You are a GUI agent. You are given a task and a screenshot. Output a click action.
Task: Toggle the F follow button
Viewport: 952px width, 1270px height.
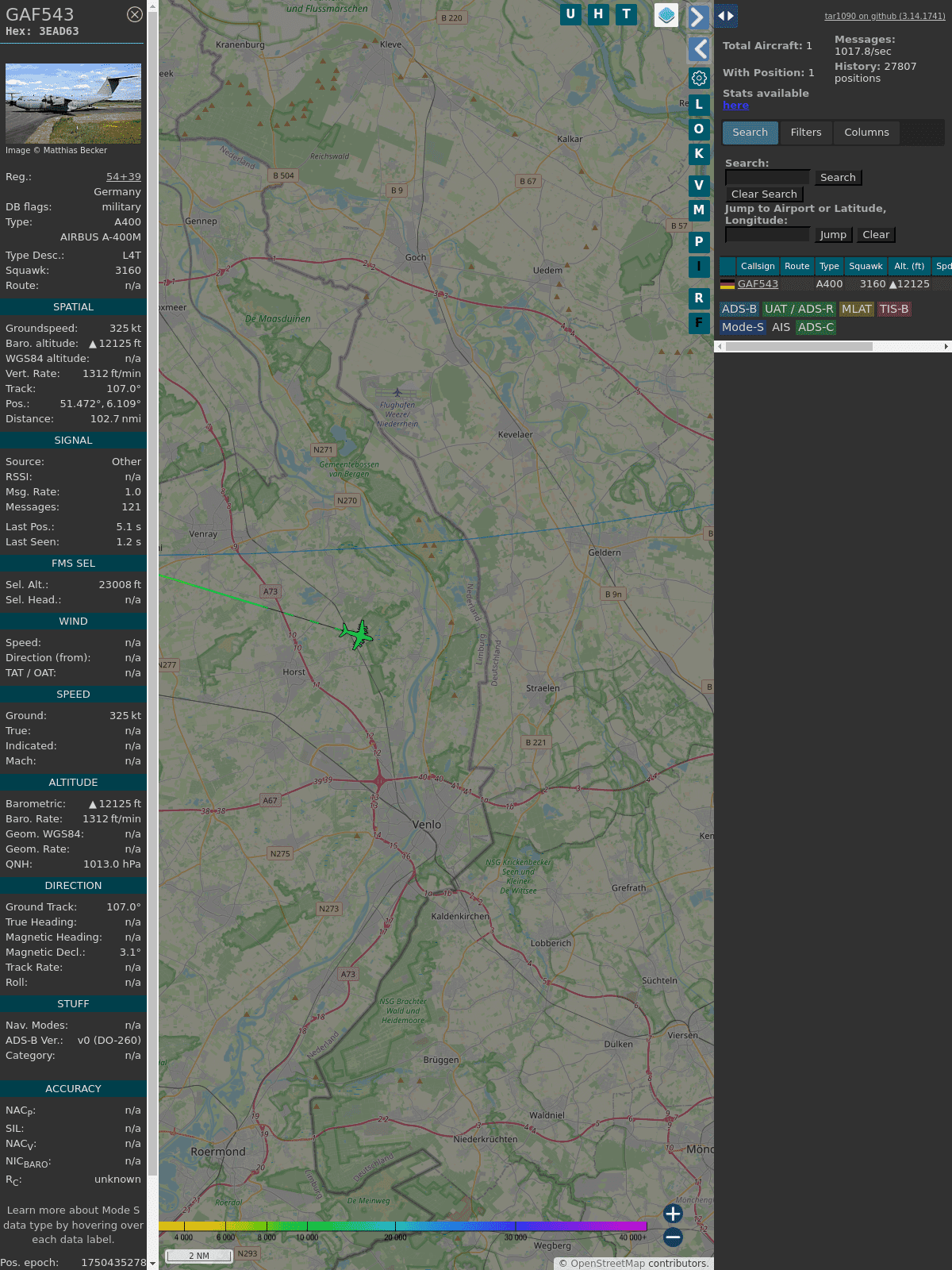699,322
